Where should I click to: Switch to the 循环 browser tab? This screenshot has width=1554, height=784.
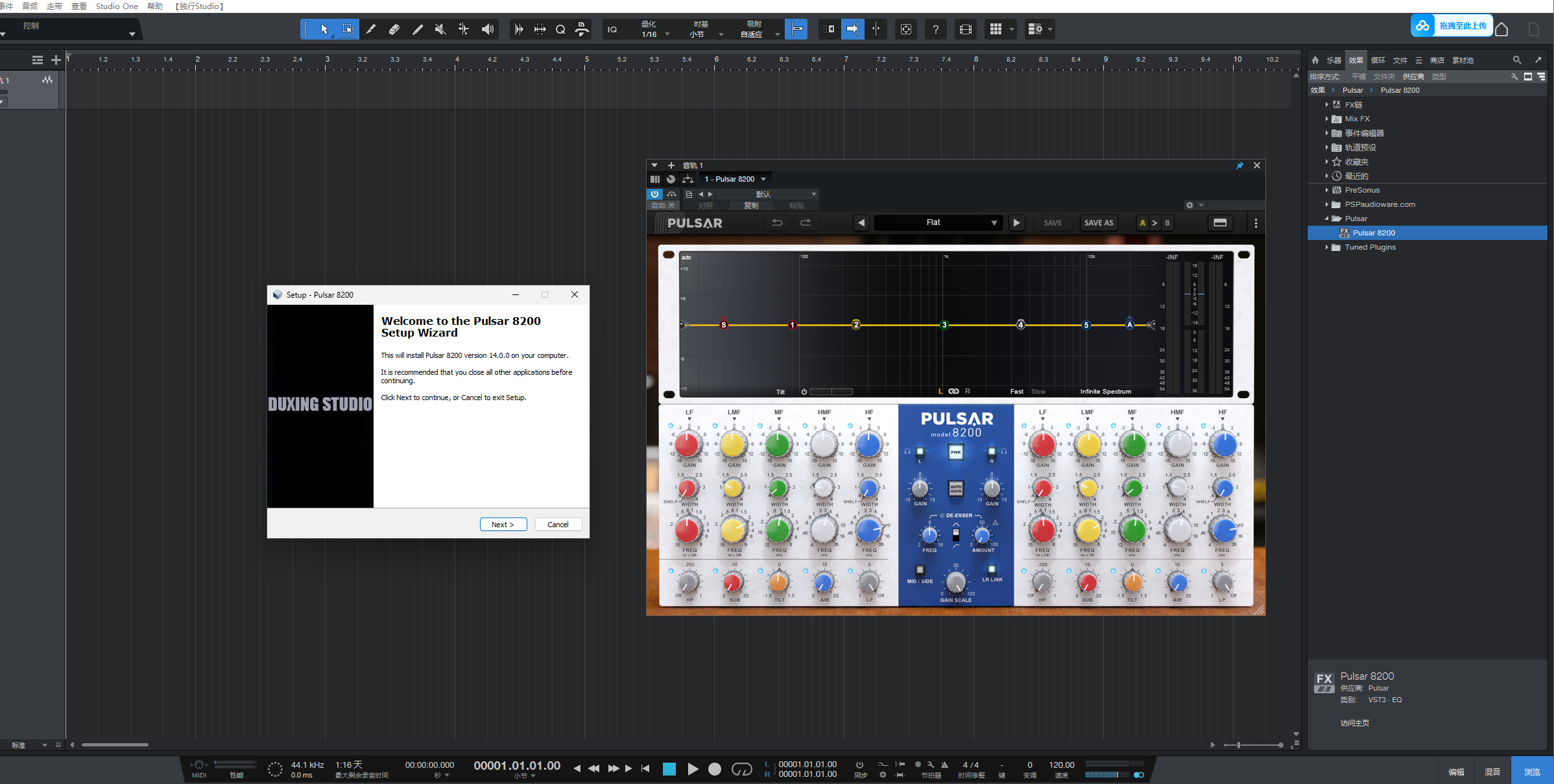click(1378, 60)
